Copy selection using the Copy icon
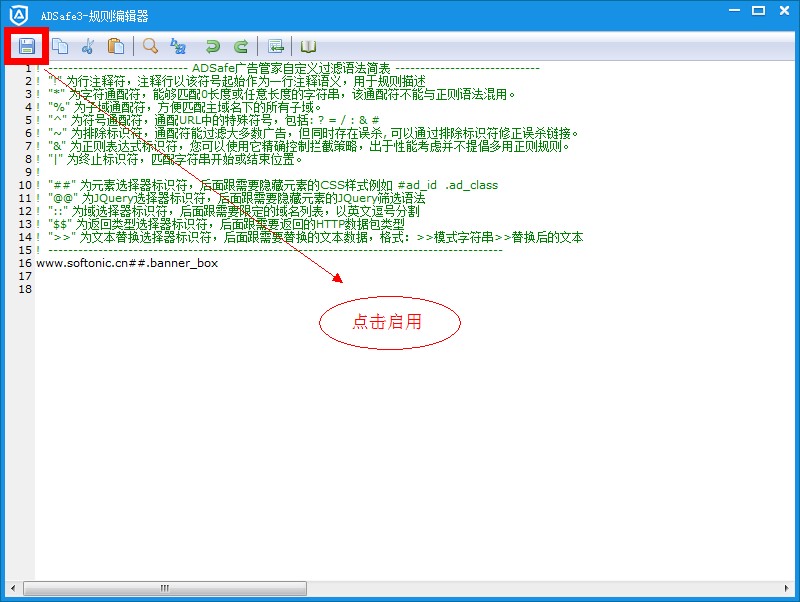The width and height of the screenshot is (800, 602). coord(60,46)
